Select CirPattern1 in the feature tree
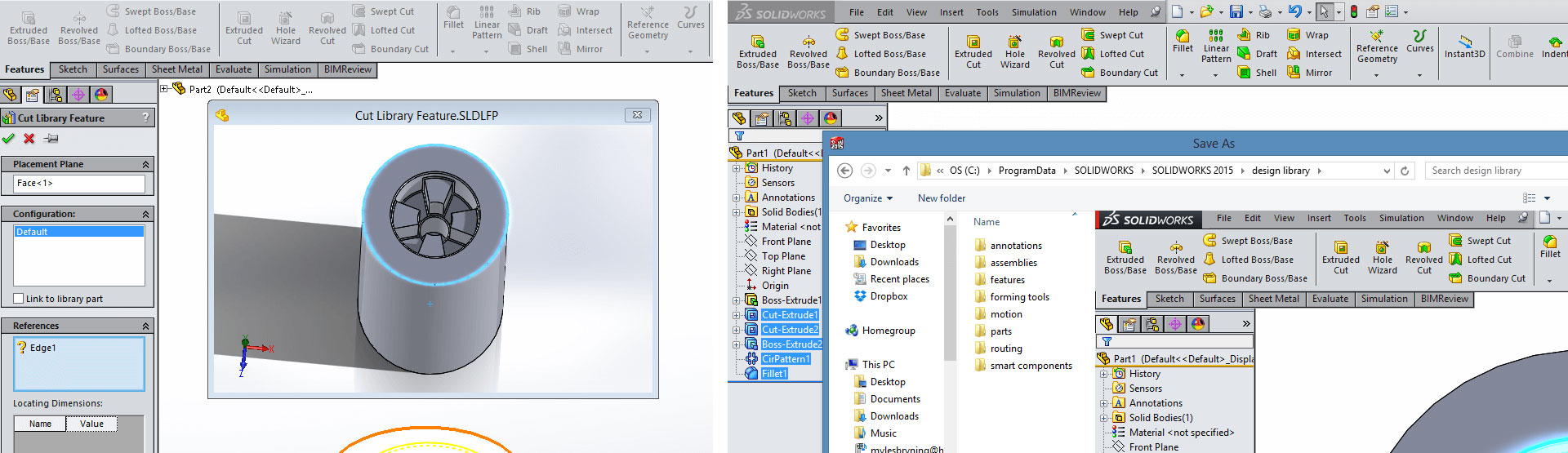 click(x=786, y=359)
